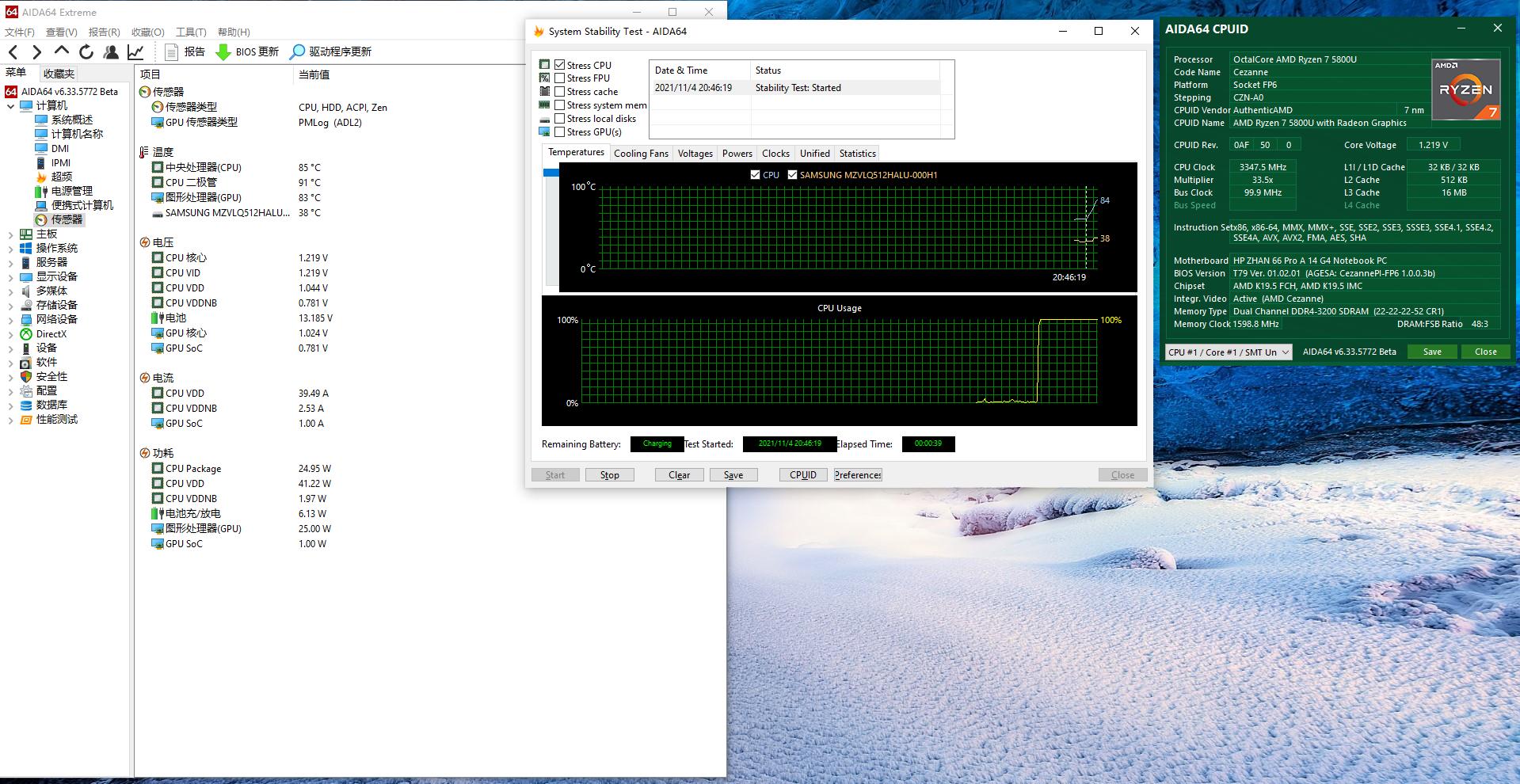Enable the Stress FPU checkbox
Screen dimensions: 1520x784
[560, 78]
